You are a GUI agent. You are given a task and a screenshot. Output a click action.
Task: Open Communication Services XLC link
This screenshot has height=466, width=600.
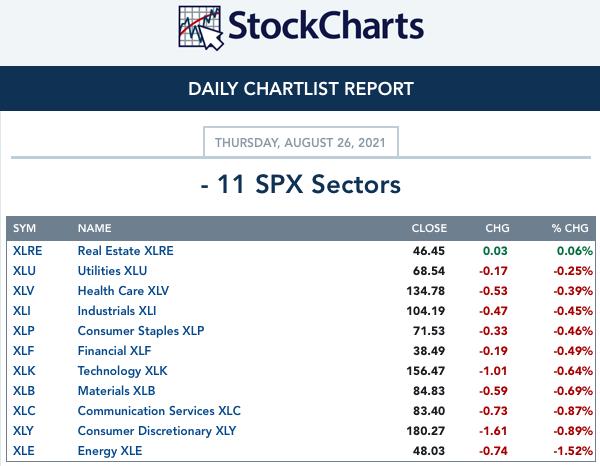click(159, 411)
